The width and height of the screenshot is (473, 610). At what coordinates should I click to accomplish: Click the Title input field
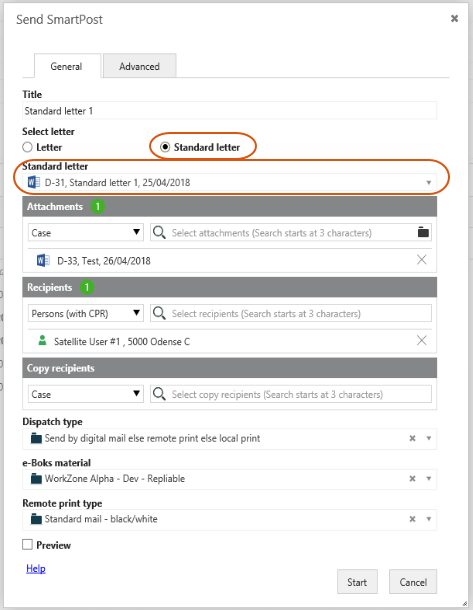pos(229,111)
